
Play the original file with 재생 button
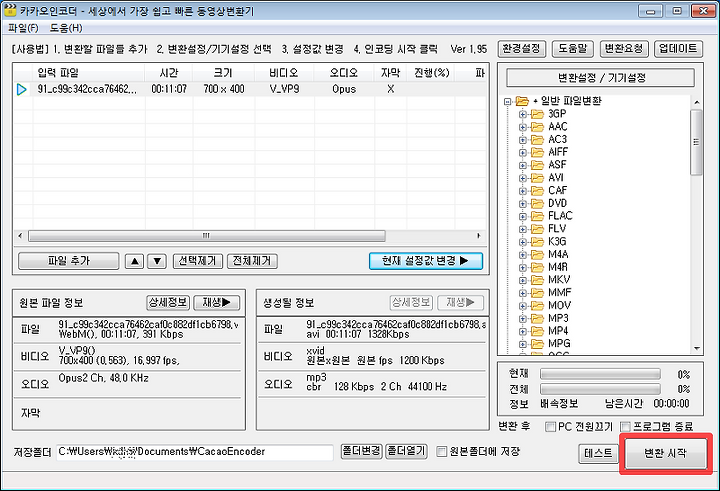click(217, 302)
